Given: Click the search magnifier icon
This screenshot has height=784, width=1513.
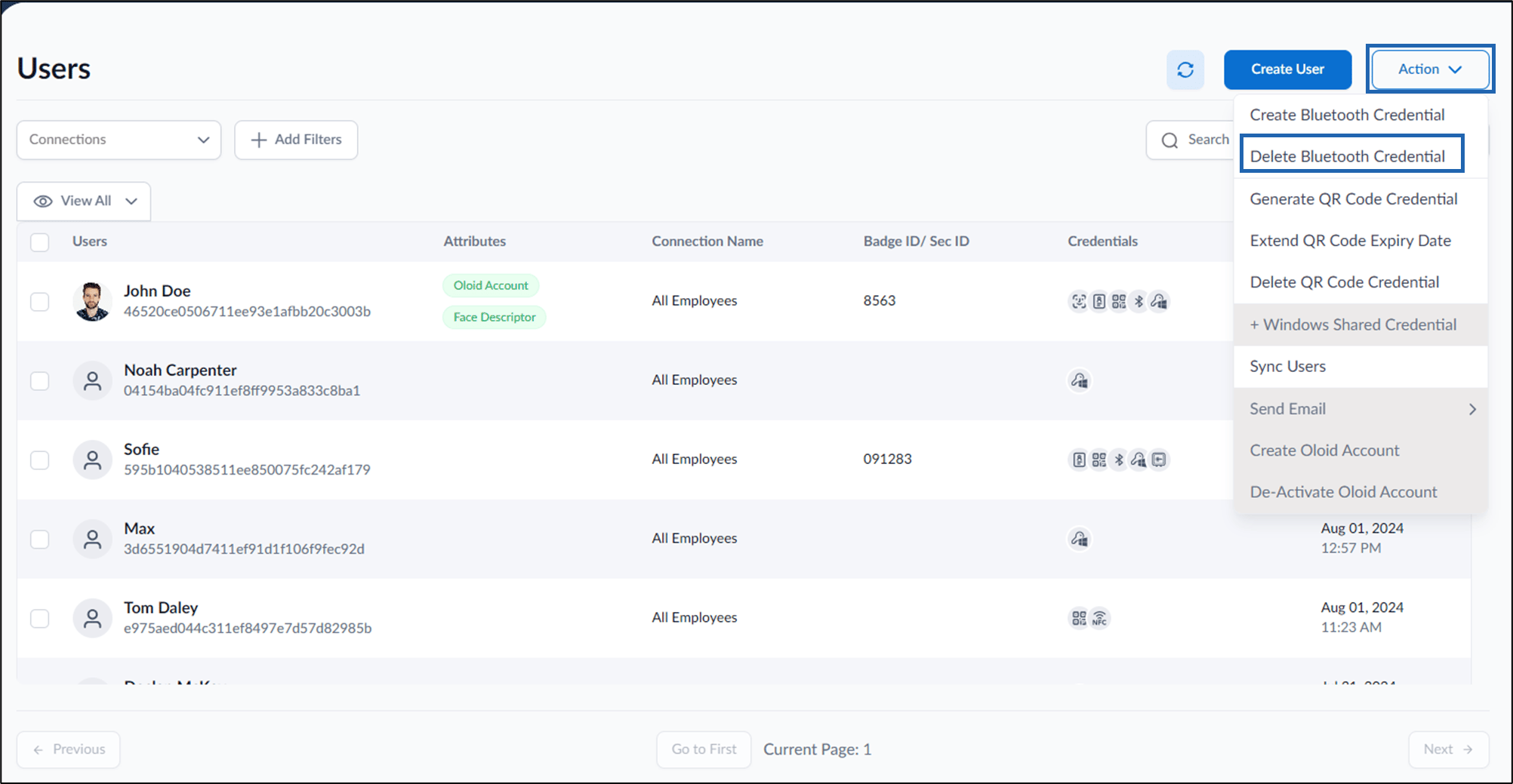Looking at the screenshot, I should [x=1170, y=140].
